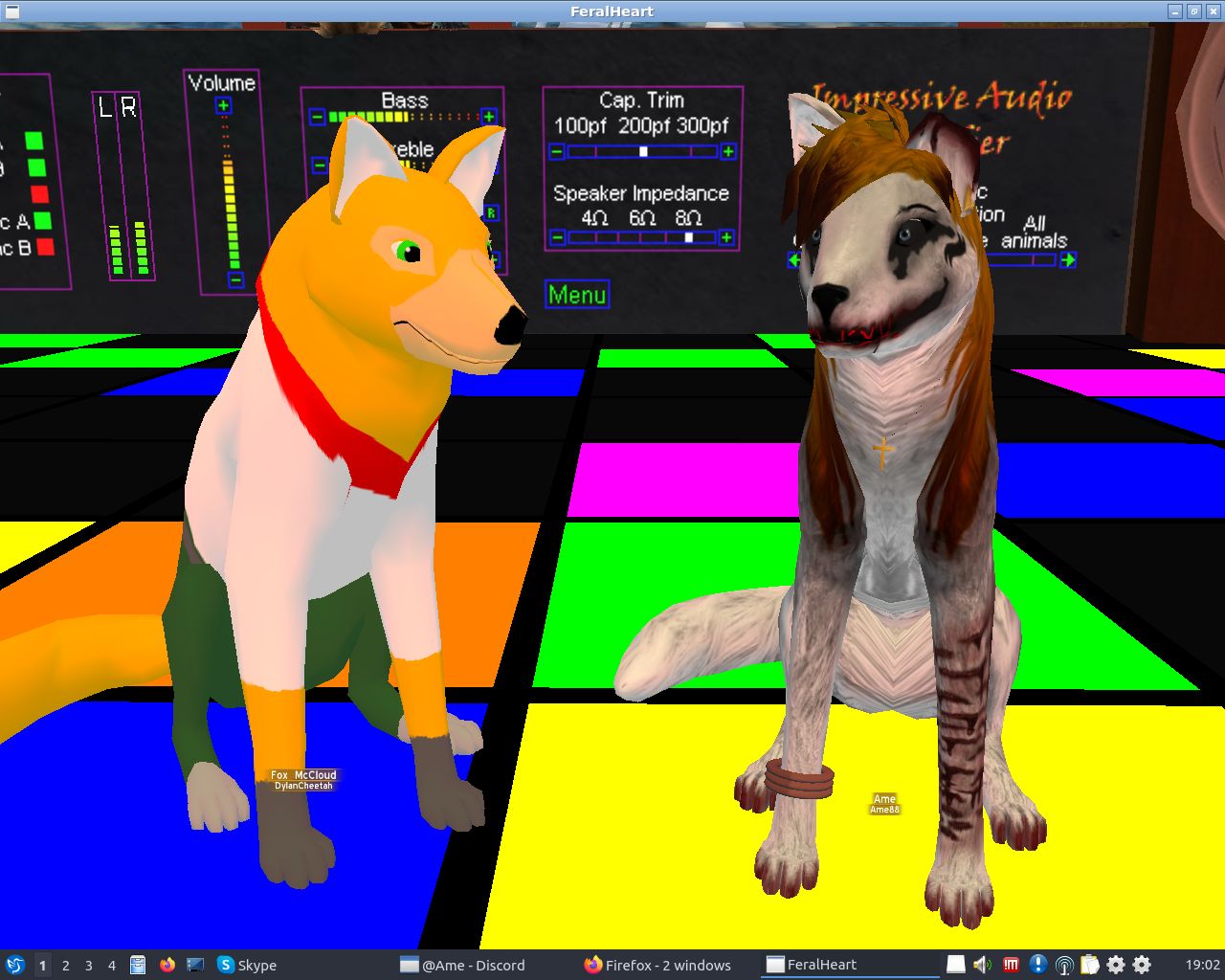
Task: Open the application launcher menu in taskbar
Action: [x=14, y=965]
